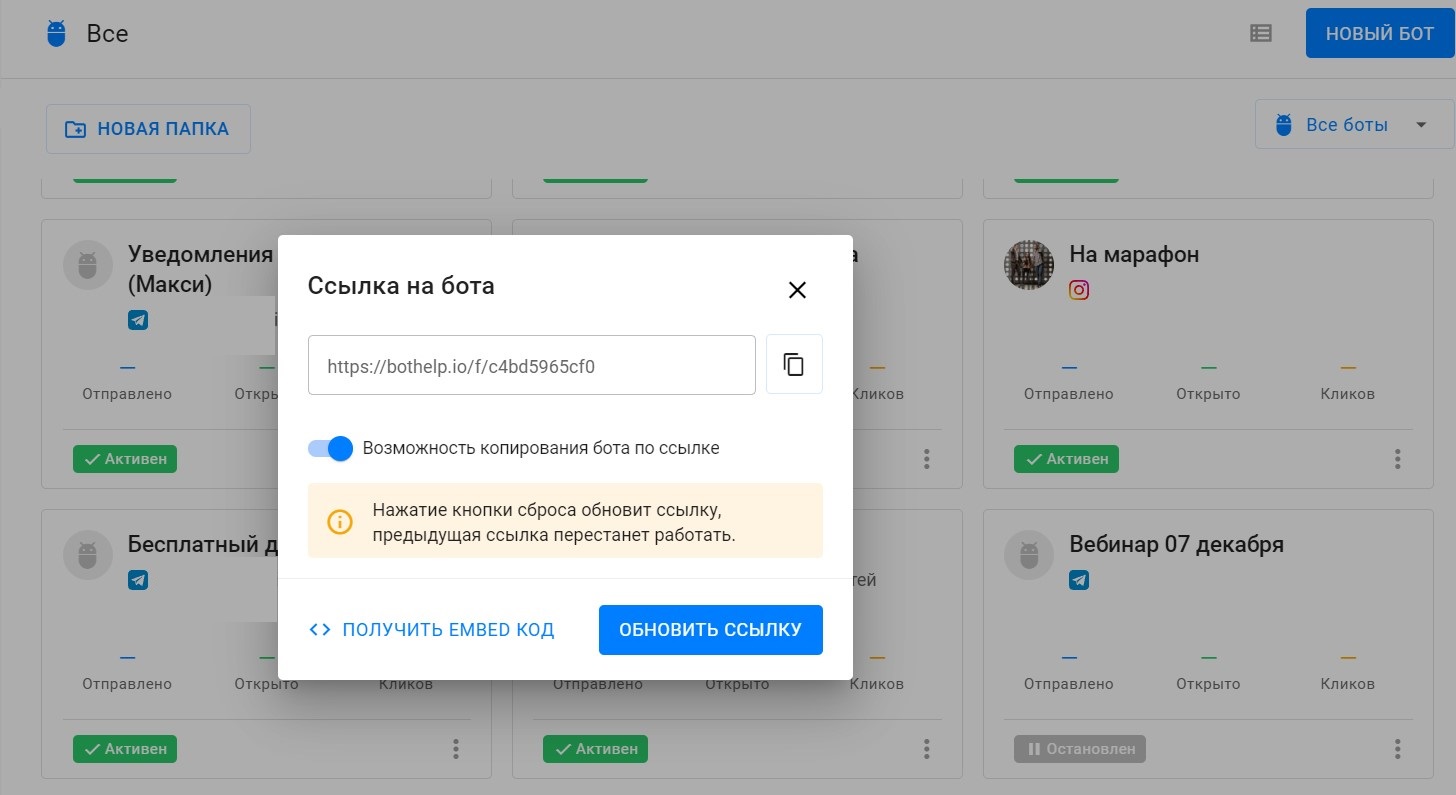Open options menu for Вебинар 07 декабря
The width and height of the screenshot is (1456, 795).
click(1397, 749)
